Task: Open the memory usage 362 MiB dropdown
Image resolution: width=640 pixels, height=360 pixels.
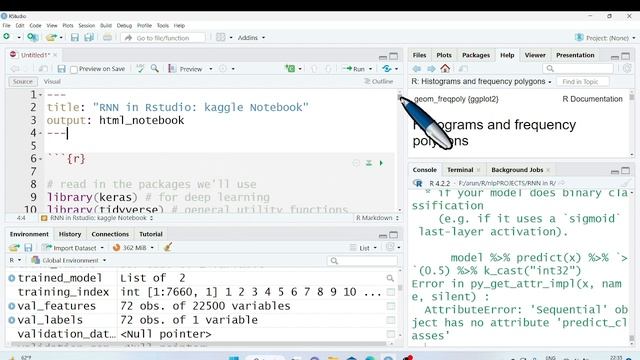Action: click(x=133, y=248)
